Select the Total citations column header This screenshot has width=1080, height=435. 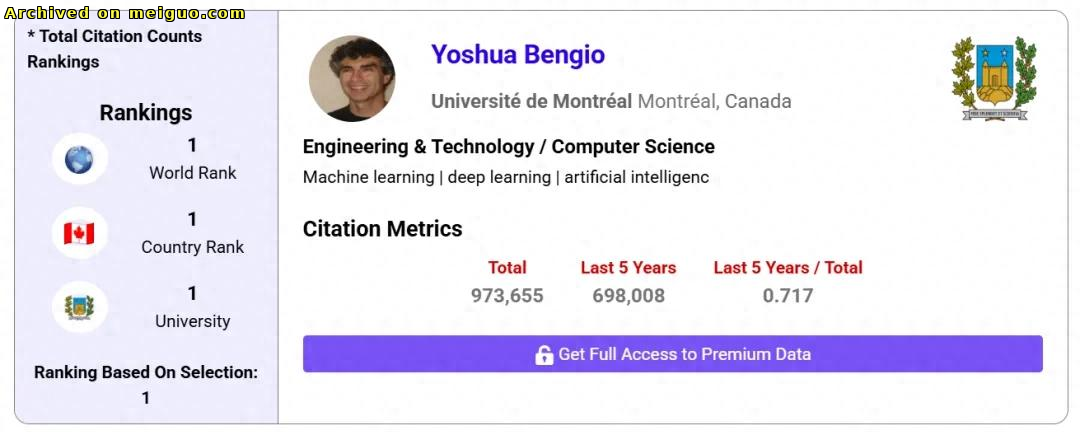pyautogui.click(x=507, y=268)
